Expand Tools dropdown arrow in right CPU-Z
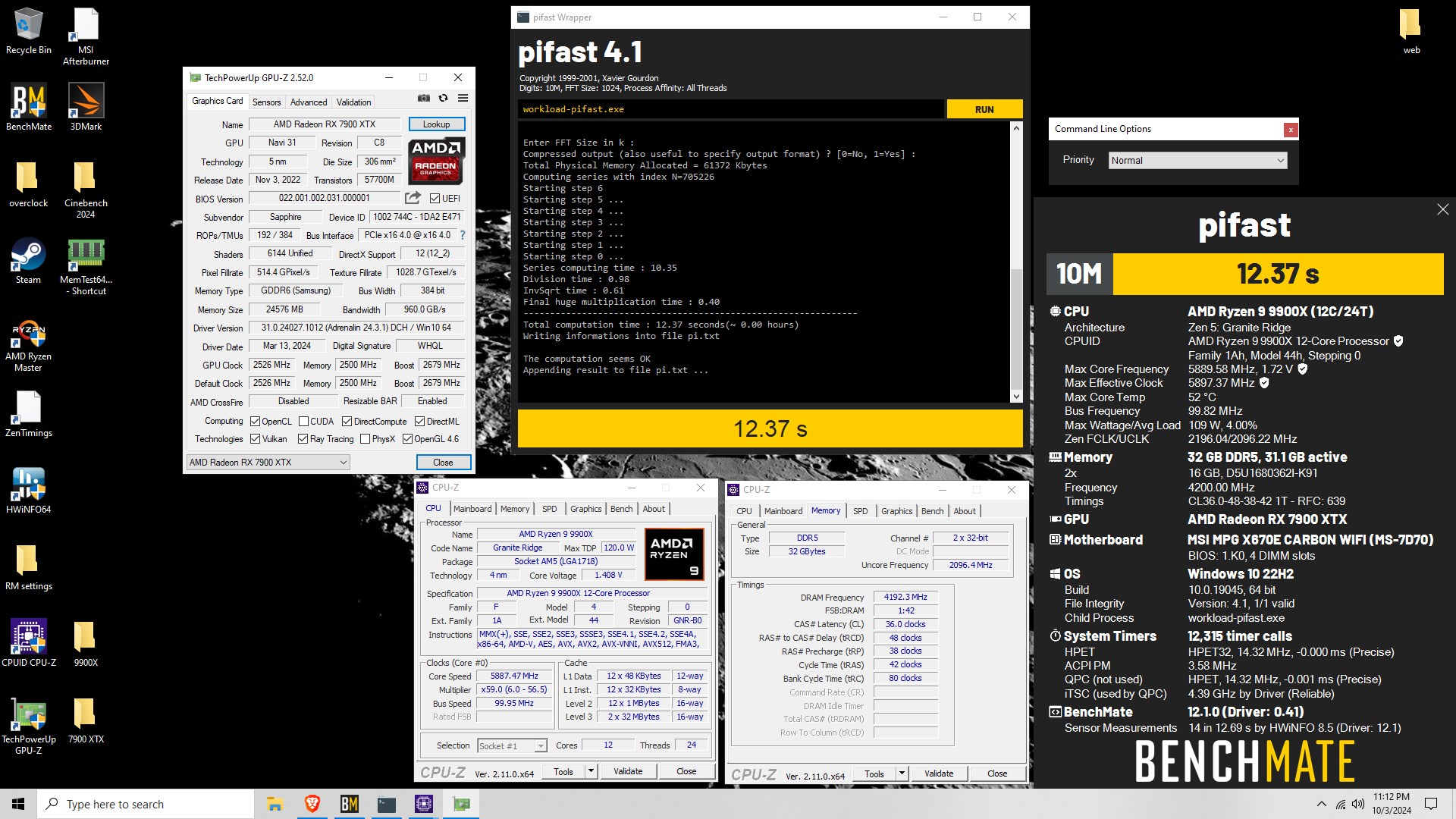Image resolution: width=1456 pixels, height=819 pixels. [902, 773]
